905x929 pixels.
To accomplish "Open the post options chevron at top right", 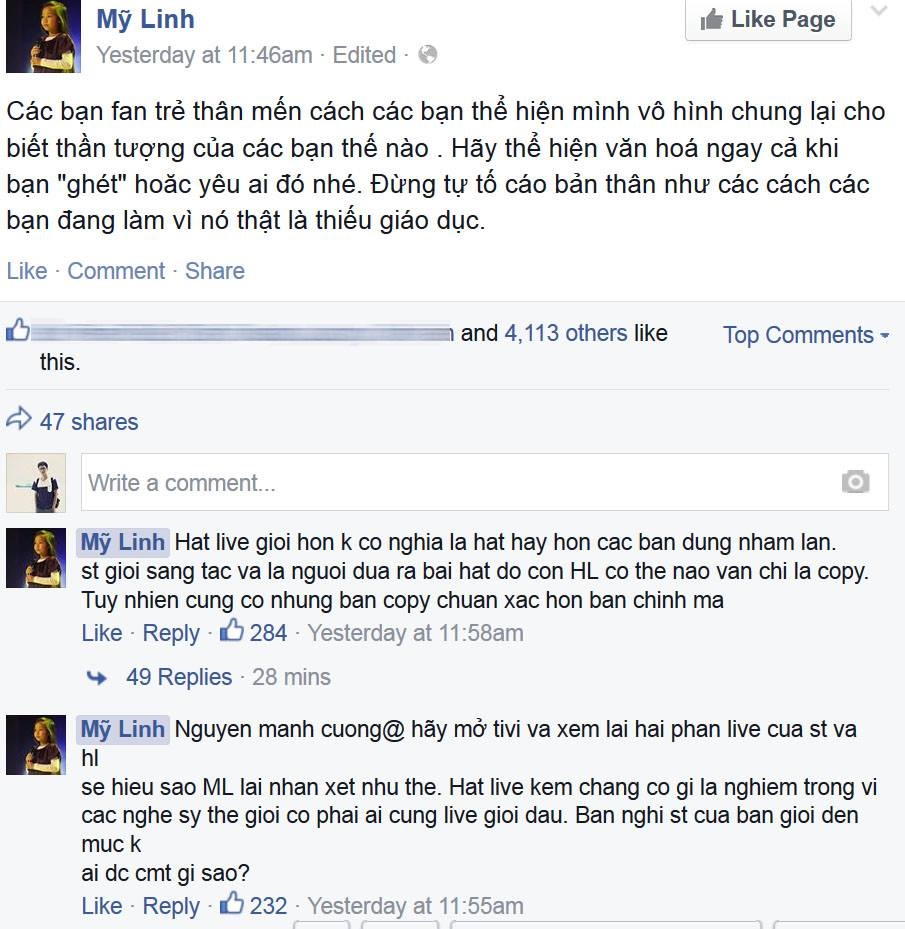I will pyautogui.click(x=878, y=10).
